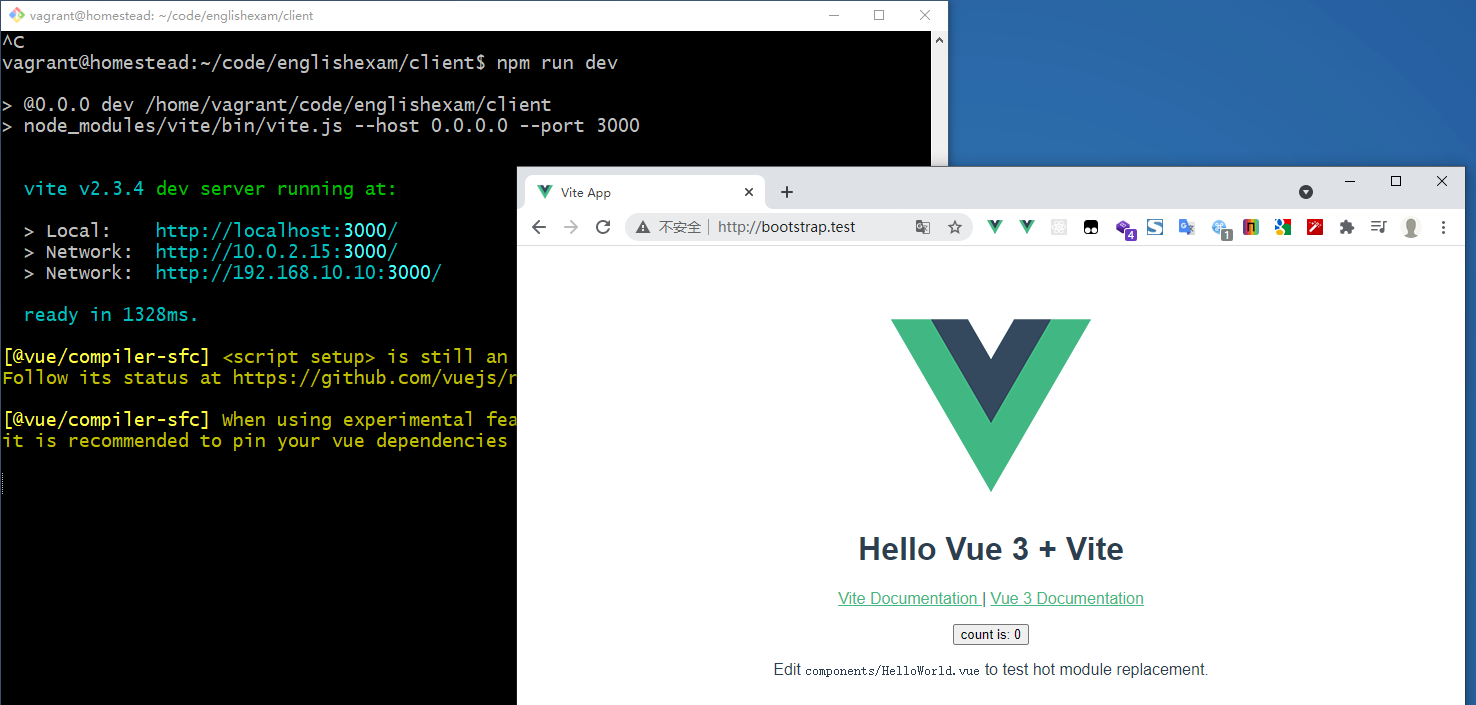Viewport: 1476px width, 705px height.
Task: Click the blue S extension icon
Action: (1155, 227)
